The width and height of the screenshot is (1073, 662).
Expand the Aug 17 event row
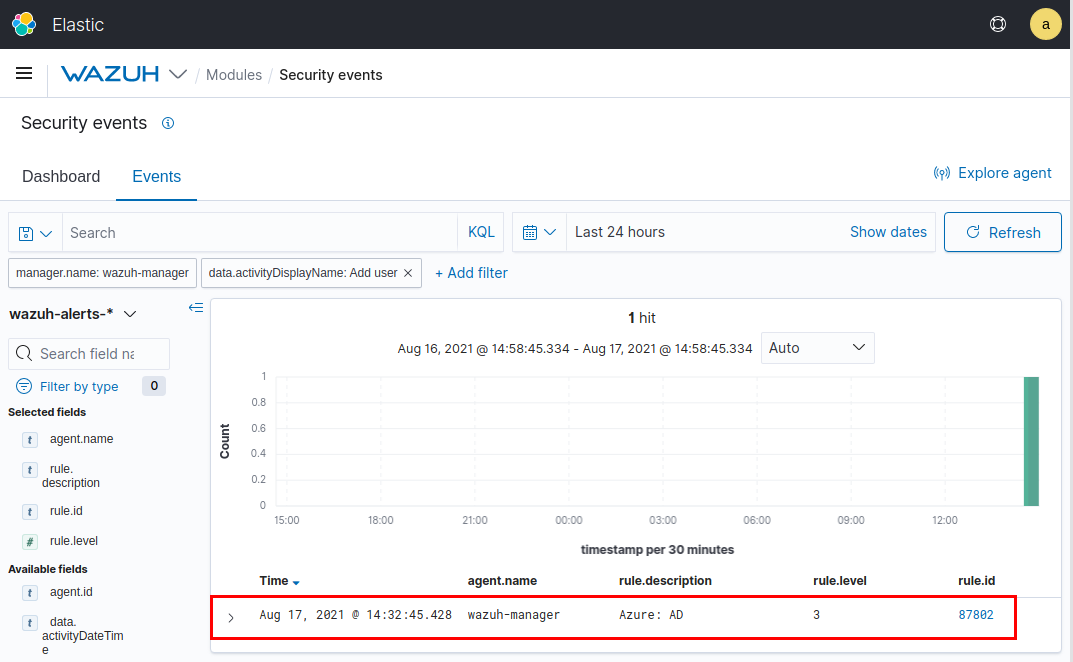pyautogui.click(x=231, y=618)
